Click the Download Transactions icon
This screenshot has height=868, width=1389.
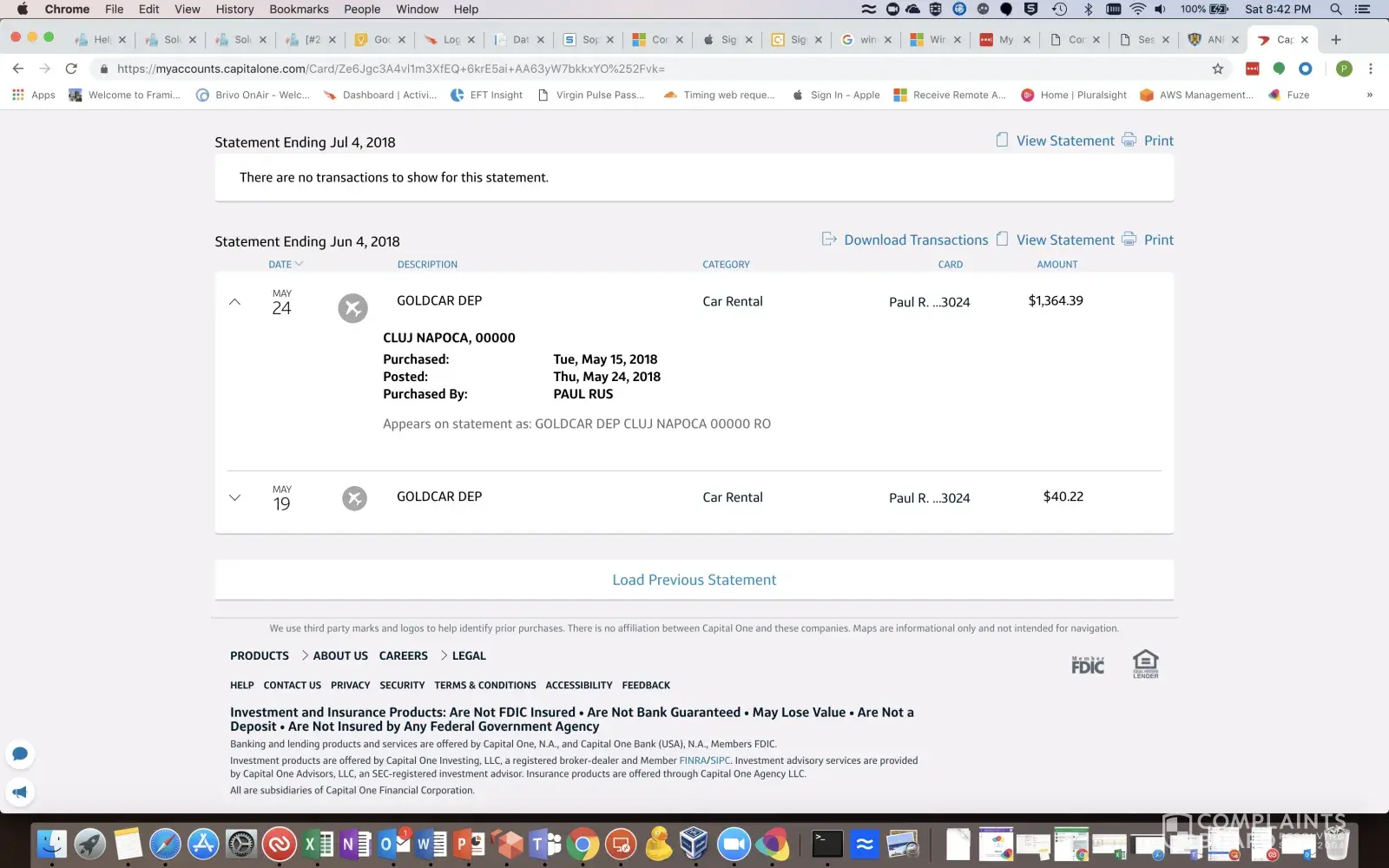click(x=829, y=240)
